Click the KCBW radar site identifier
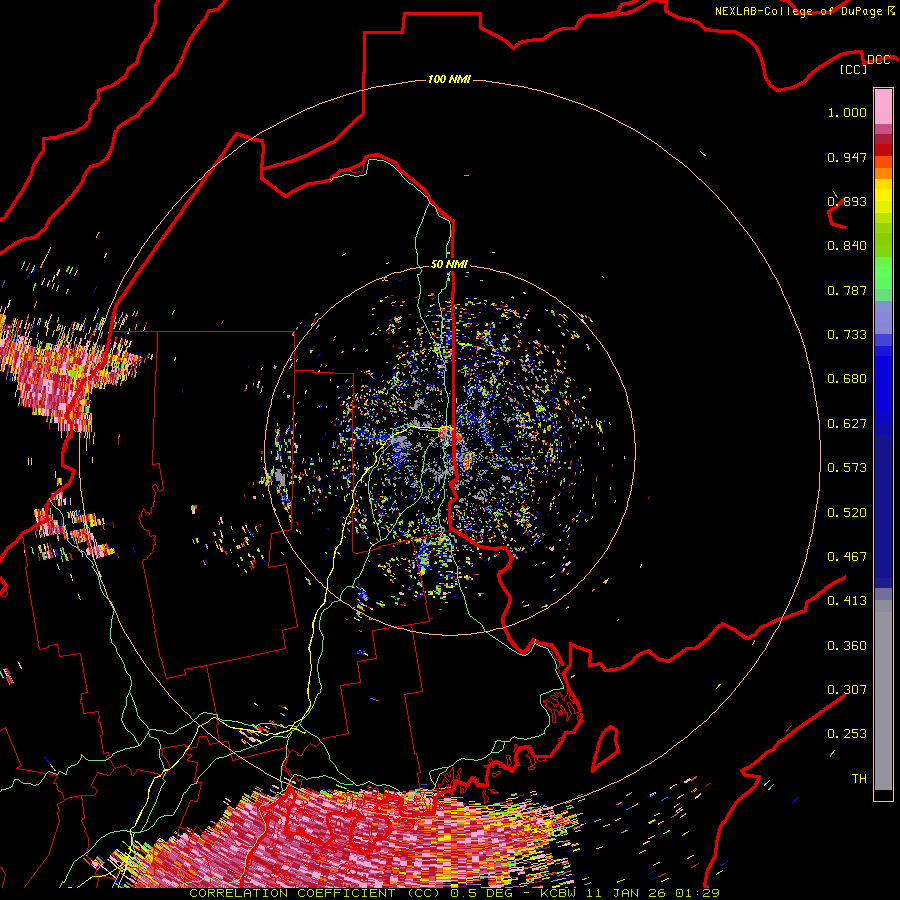 point(560,893)
